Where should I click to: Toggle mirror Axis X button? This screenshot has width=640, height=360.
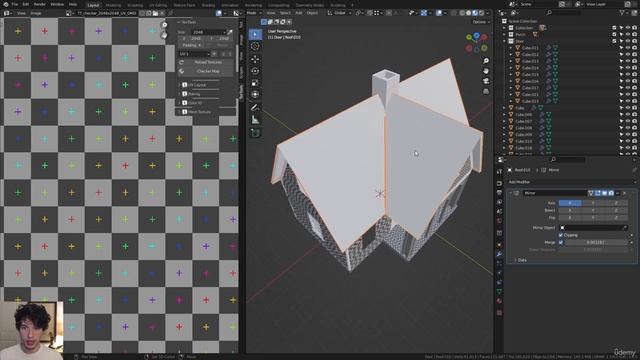click(570, 203)
